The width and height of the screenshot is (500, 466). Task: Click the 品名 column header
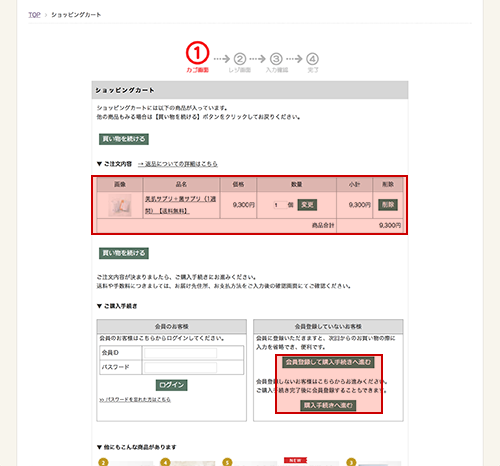pyautogui.click(x=181, y=184)
